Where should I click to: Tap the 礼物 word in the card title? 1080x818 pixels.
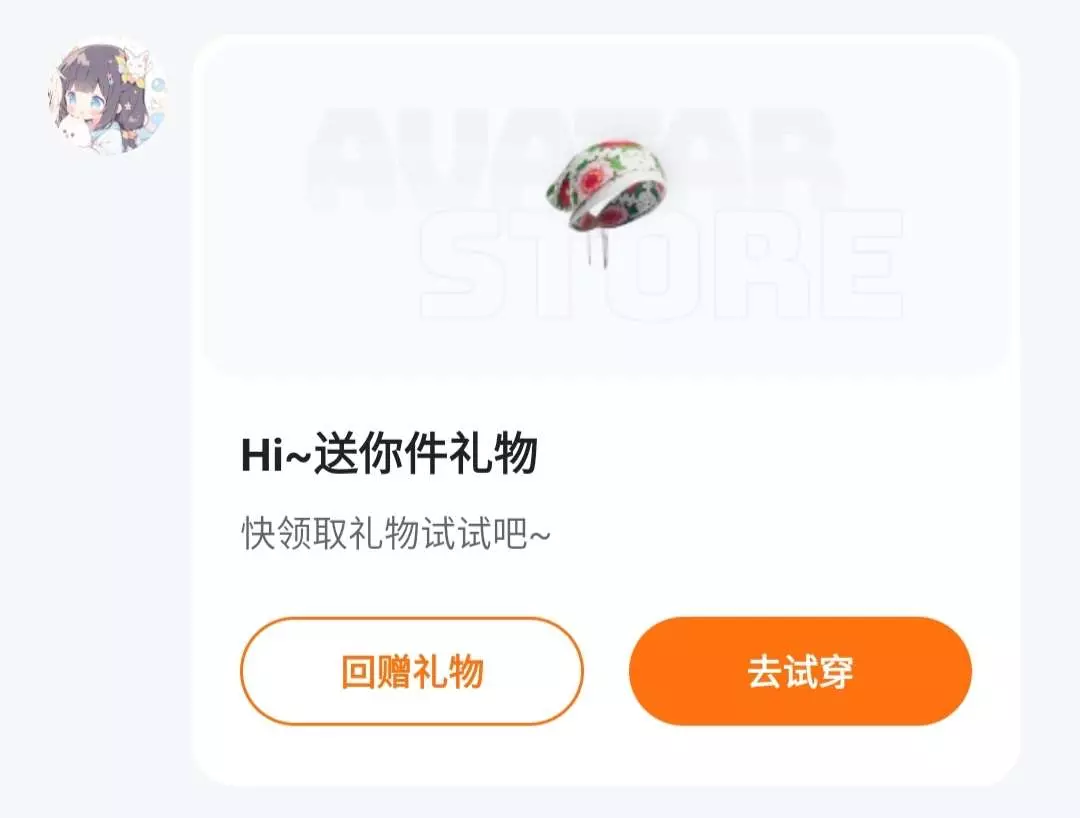(x=494, y=454)
